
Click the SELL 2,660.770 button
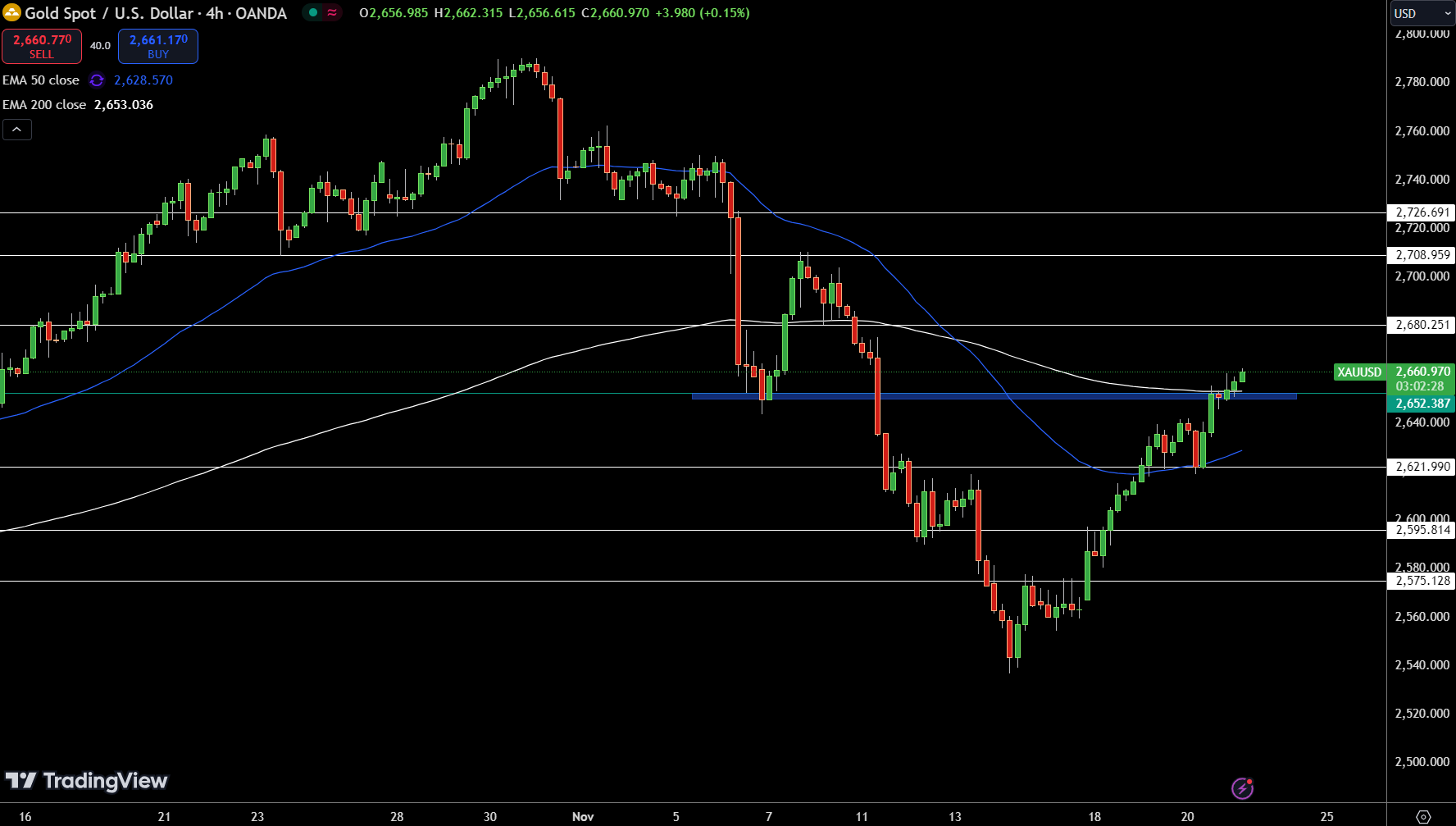pyautogui.click(x=42, y=46)
